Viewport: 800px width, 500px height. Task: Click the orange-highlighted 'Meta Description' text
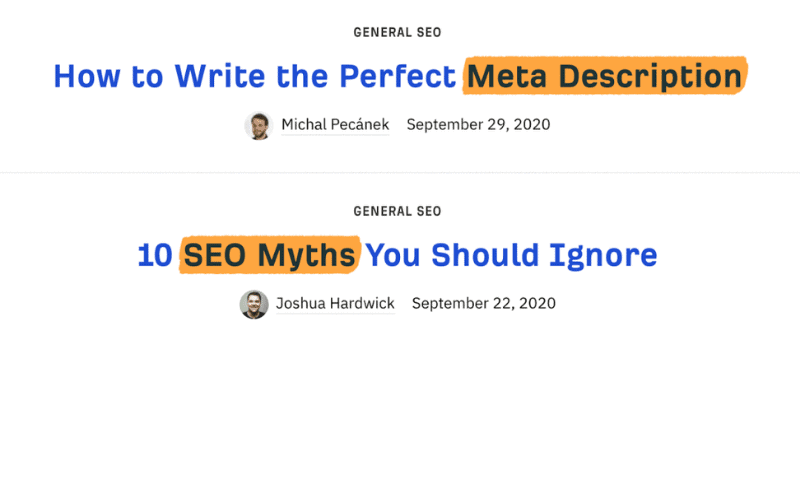coord(605,77)
